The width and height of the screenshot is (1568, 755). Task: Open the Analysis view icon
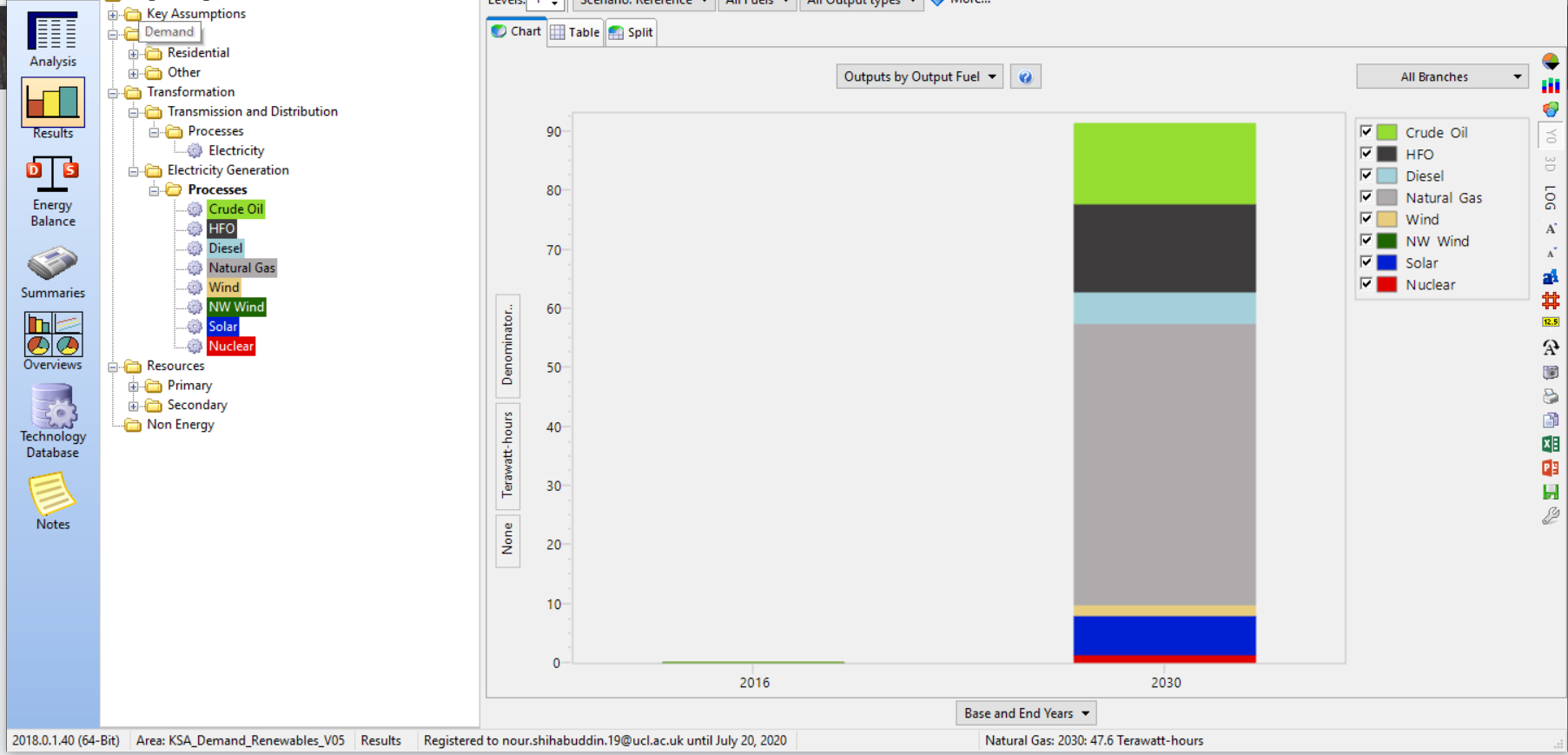coord(53,39)
